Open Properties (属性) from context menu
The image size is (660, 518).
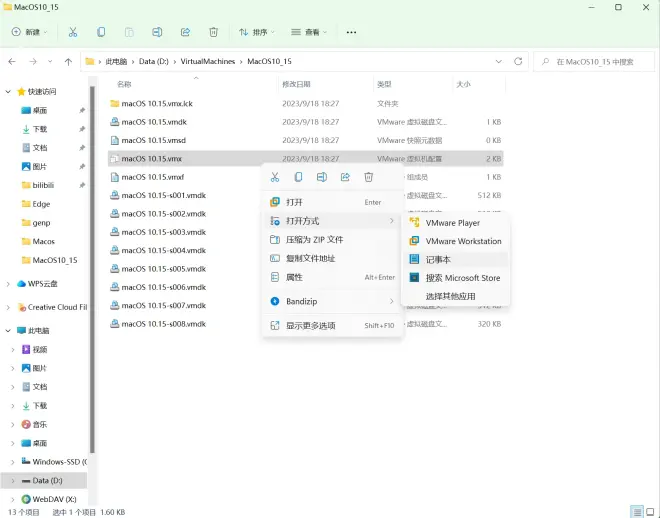pos(333,277)
